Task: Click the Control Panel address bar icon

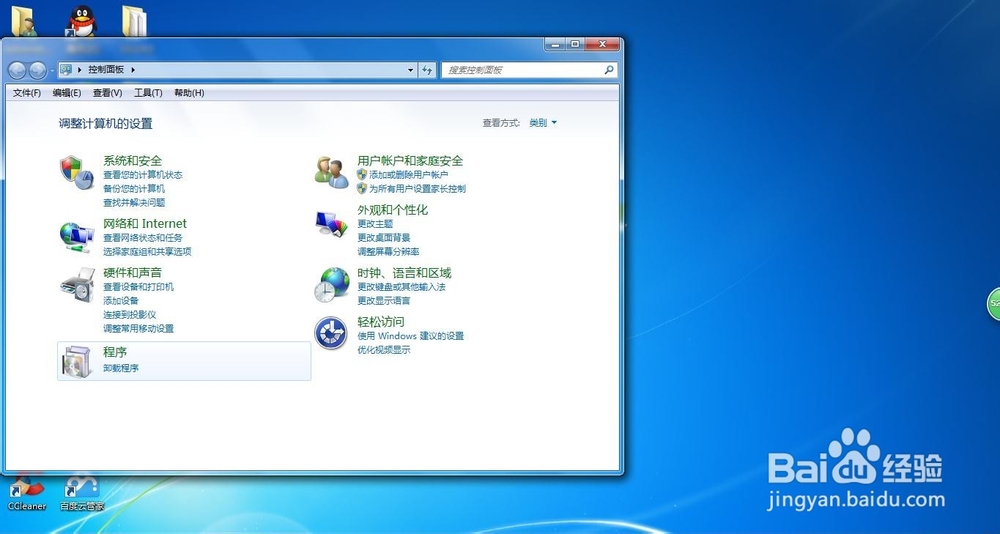Action: coord(66,70)
